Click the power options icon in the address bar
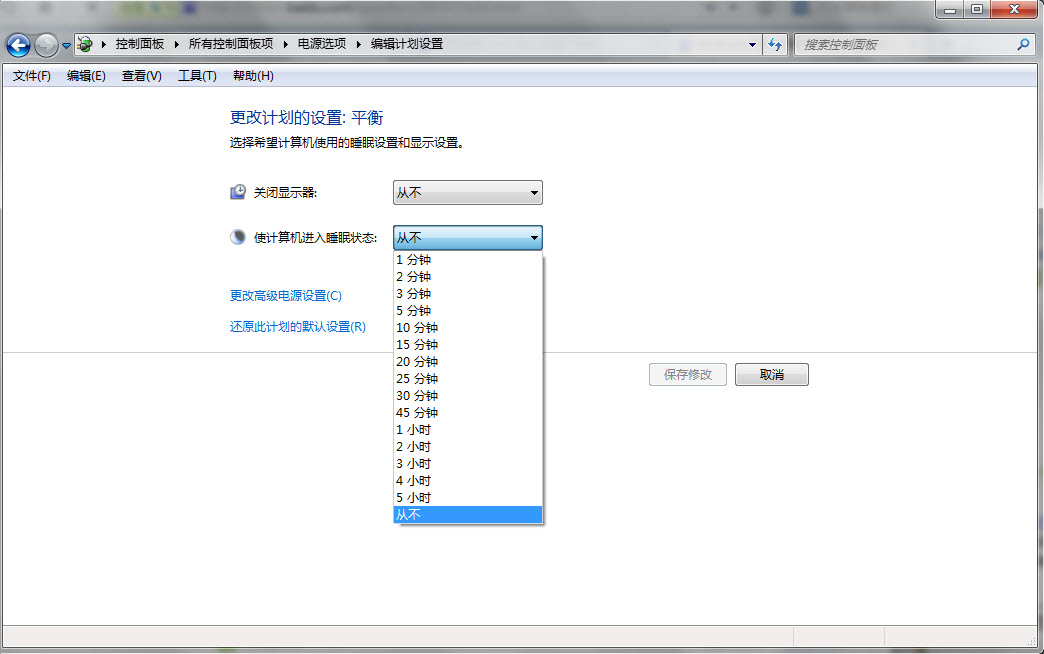Viewport: 1044px width, 654px height. pos(84,44)
